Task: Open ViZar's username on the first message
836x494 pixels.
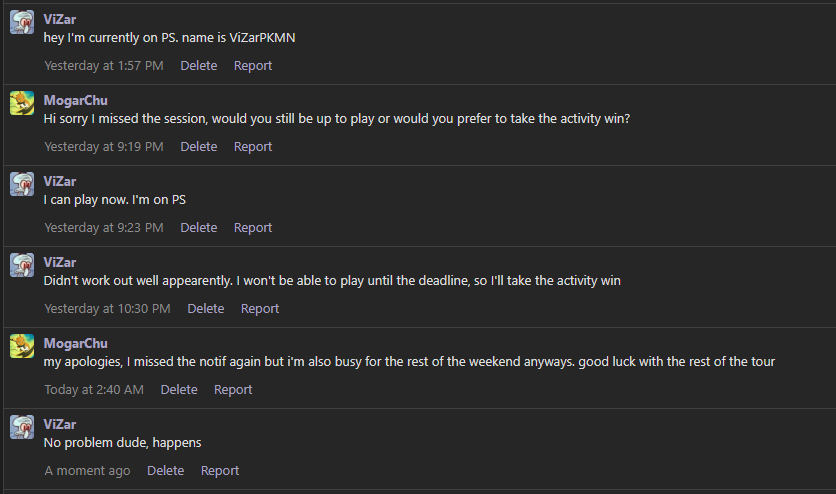Action: tap(60, 19)
